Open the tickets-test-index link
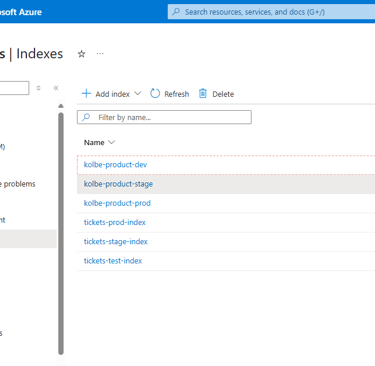375x366 pixels. point(113,261)
